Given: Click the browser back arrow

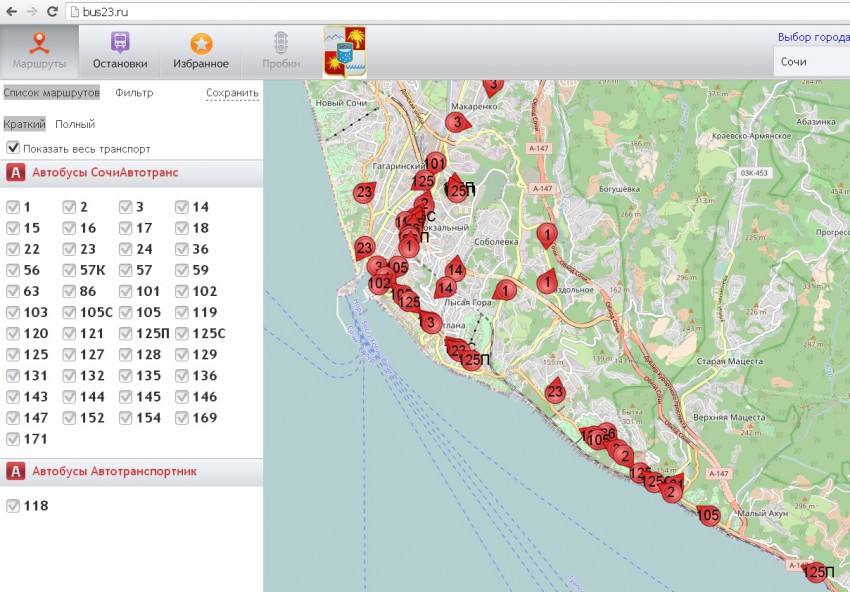Looking at the screenshot, I should 11,11.
